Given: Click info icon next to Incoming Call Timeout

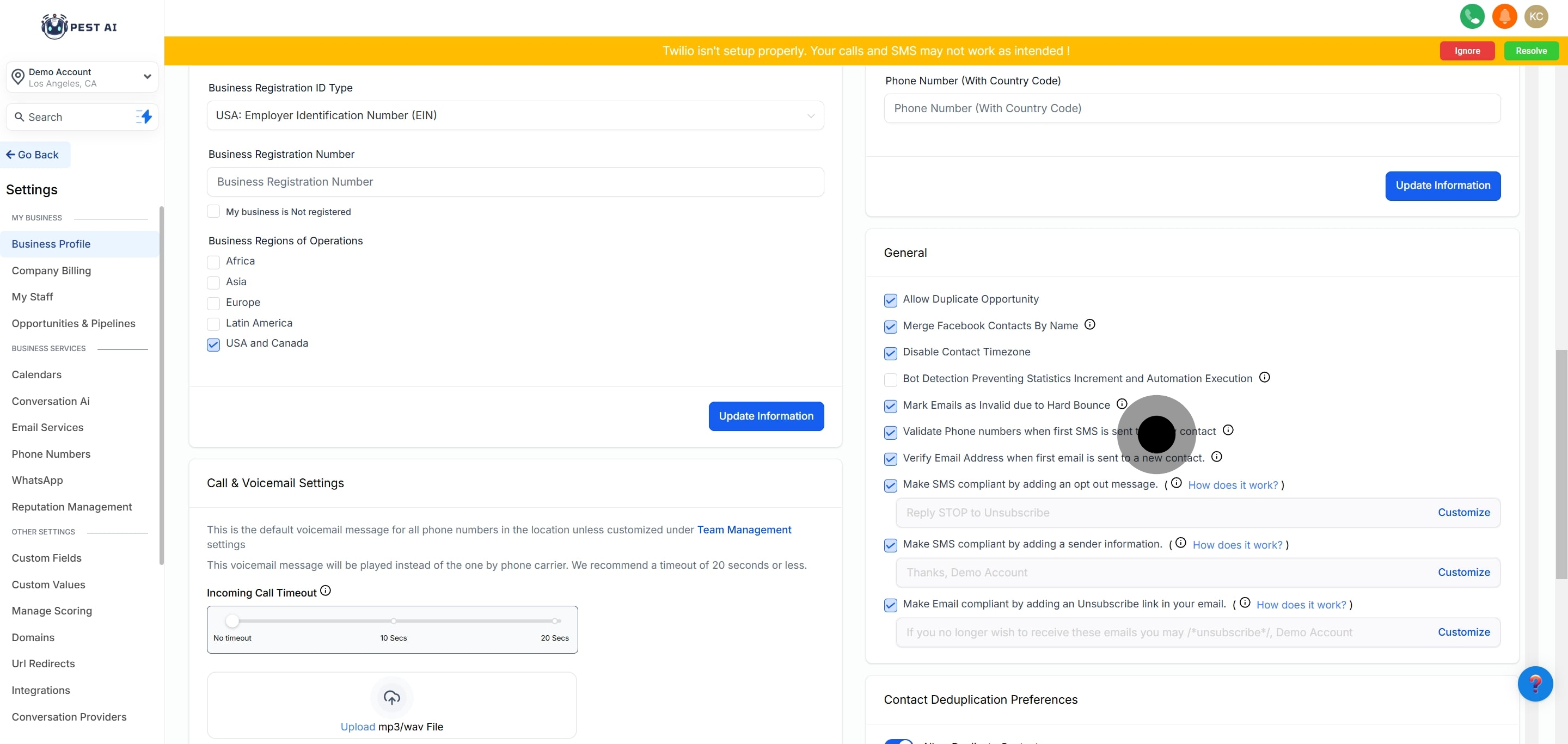Looking at the screenshot, I should [x=326, y=591].
